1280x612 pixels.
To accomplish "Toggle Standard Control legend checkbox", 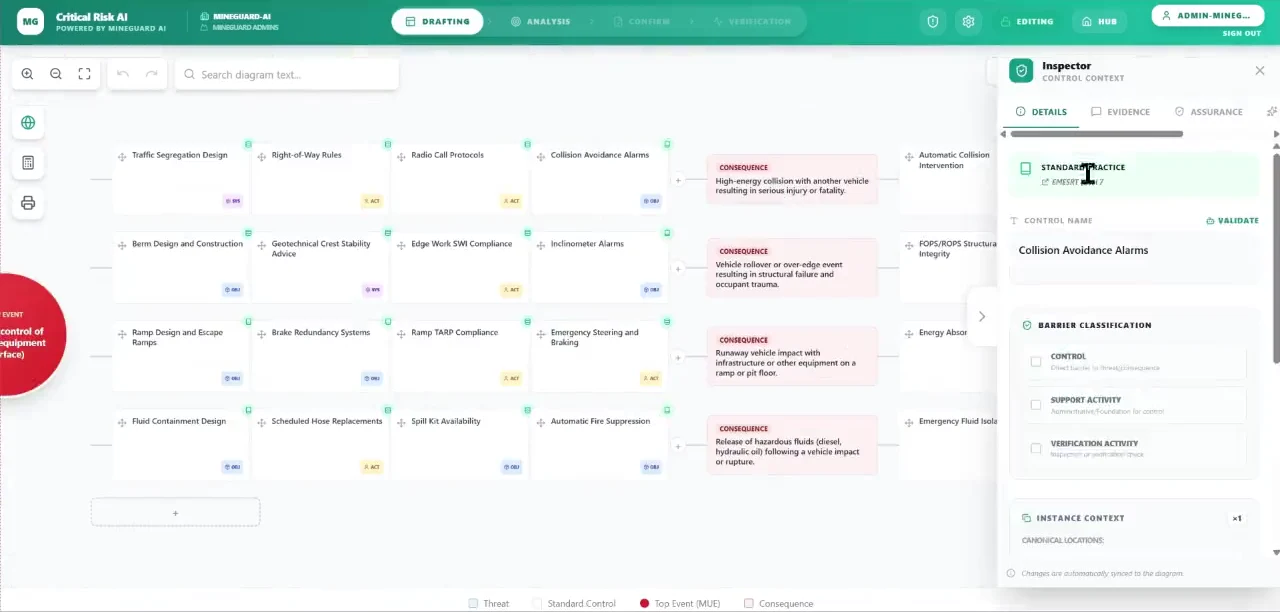I will click(x=537, y=603).
